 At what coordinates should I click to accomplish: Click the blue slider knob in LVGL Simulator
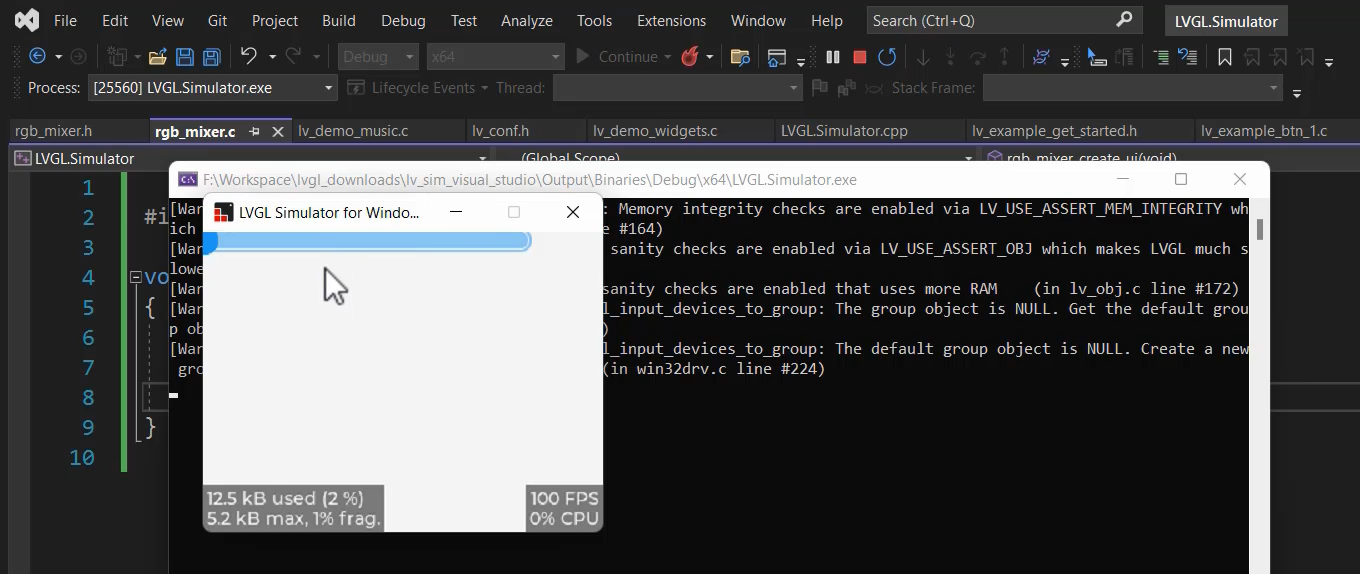209,241
